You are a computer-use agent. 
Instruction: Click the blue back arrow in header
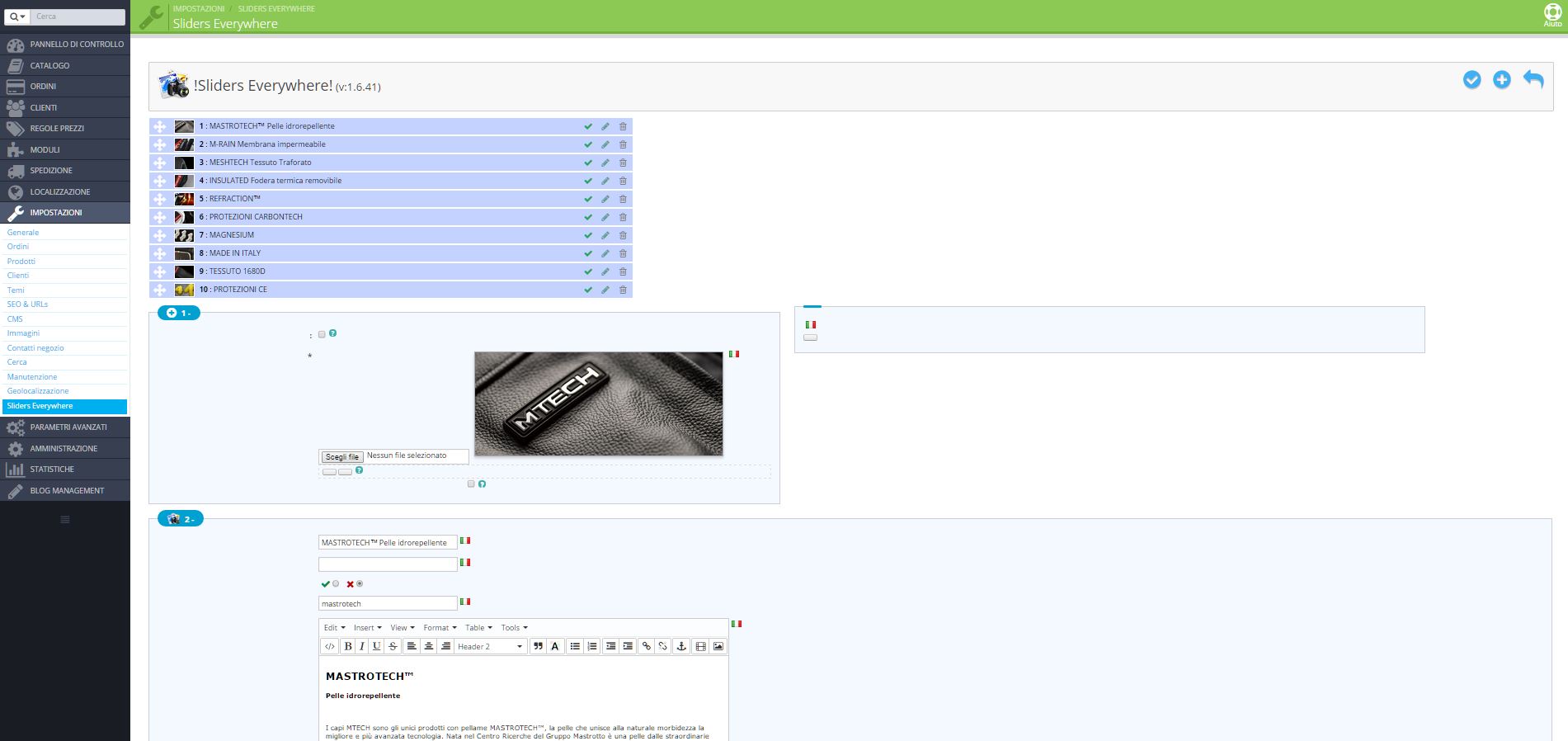pyautogui.click(x=1533, y=80)
